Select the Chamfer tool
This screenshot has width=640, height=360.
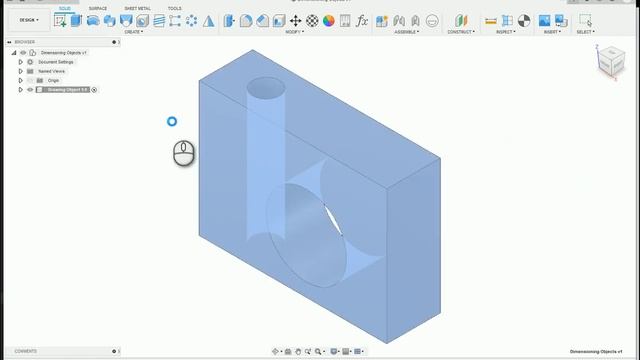pyautogui.click(x=262, y=20)
